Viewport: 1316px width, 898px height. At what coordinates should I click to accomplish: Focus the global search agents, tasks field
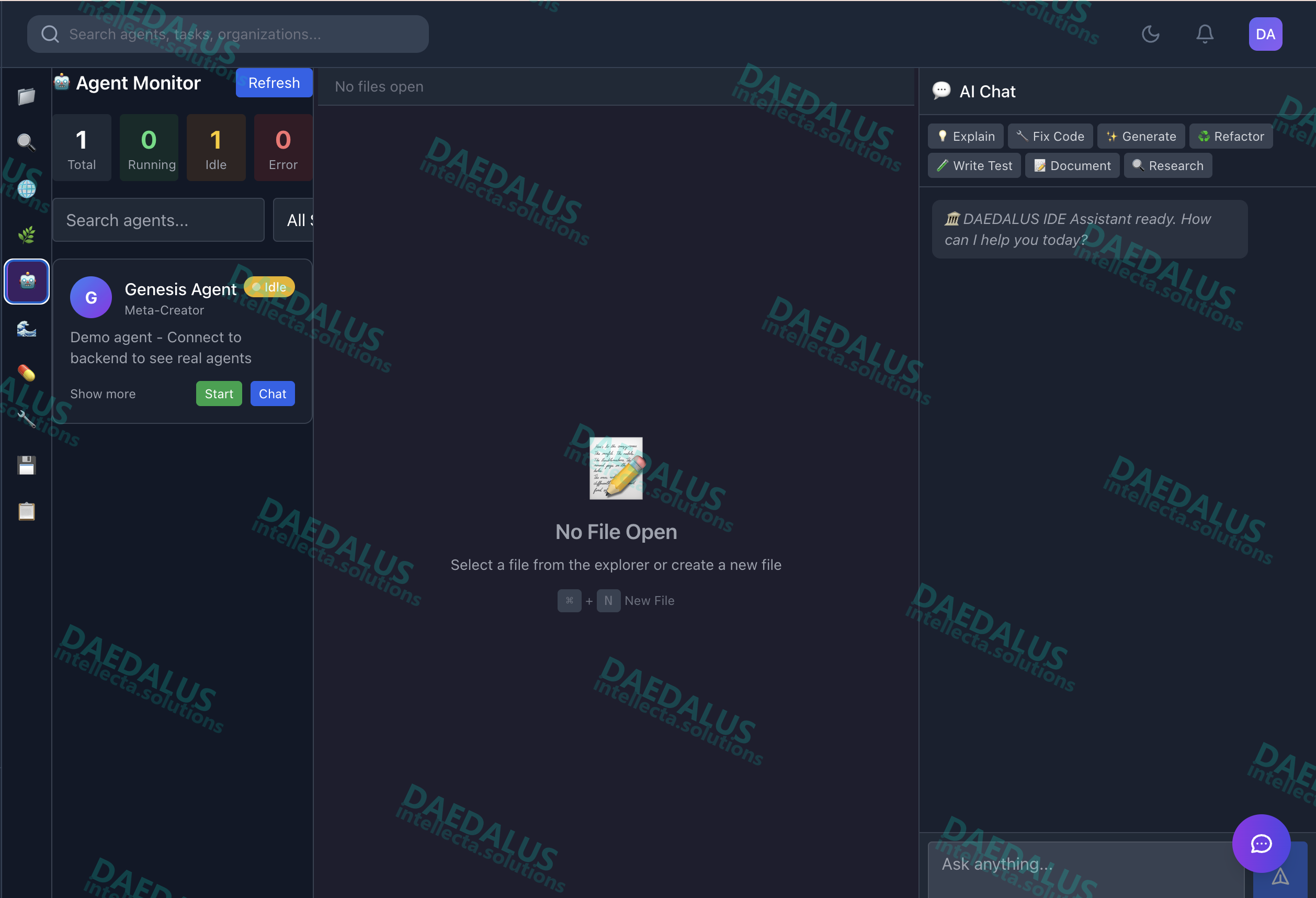tap(228, 34)
